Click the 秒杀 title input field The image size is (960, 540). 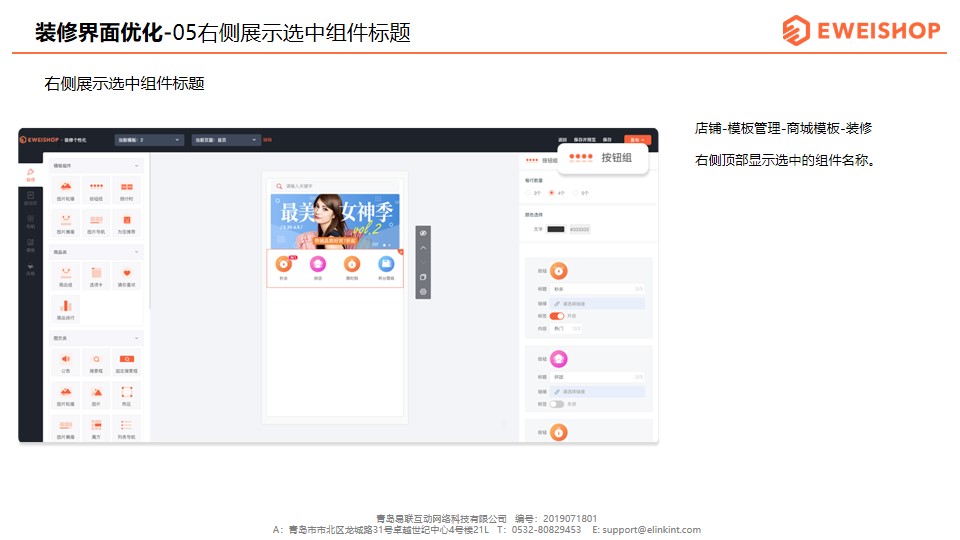pos(597,289)
